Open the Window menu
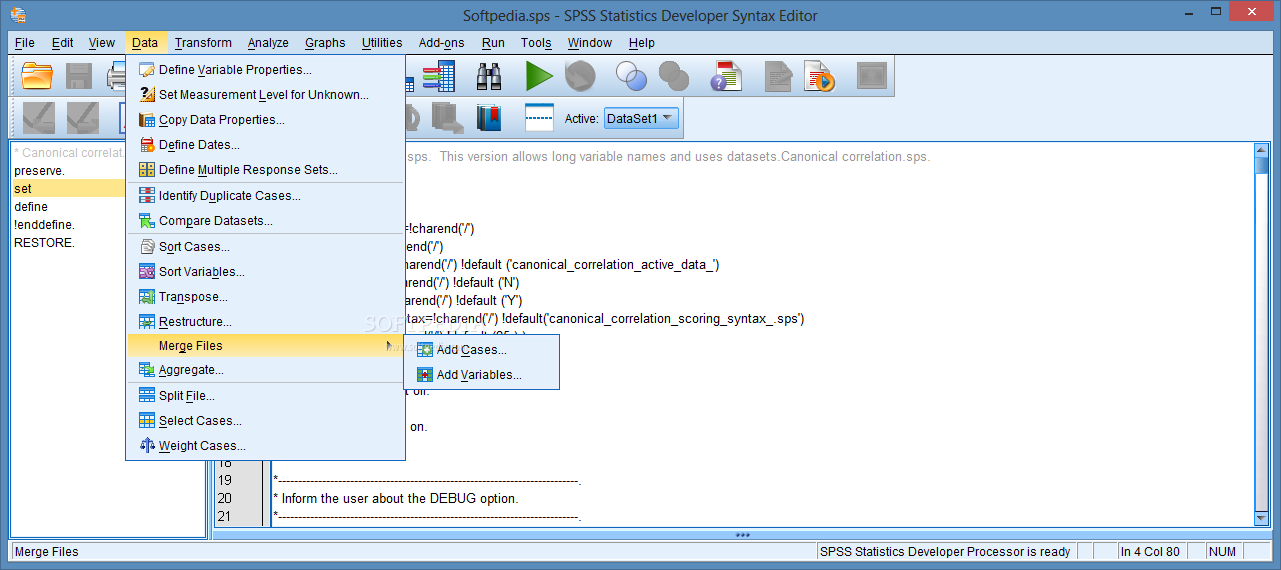The width and height of the screenshot is (1281, 570). pos(589,42)
